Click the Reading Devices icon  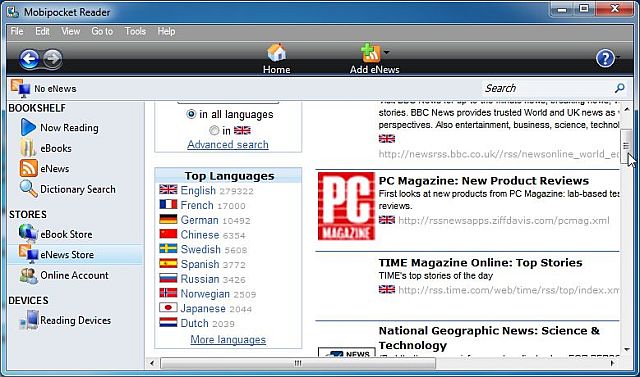(x=29, y=320)
